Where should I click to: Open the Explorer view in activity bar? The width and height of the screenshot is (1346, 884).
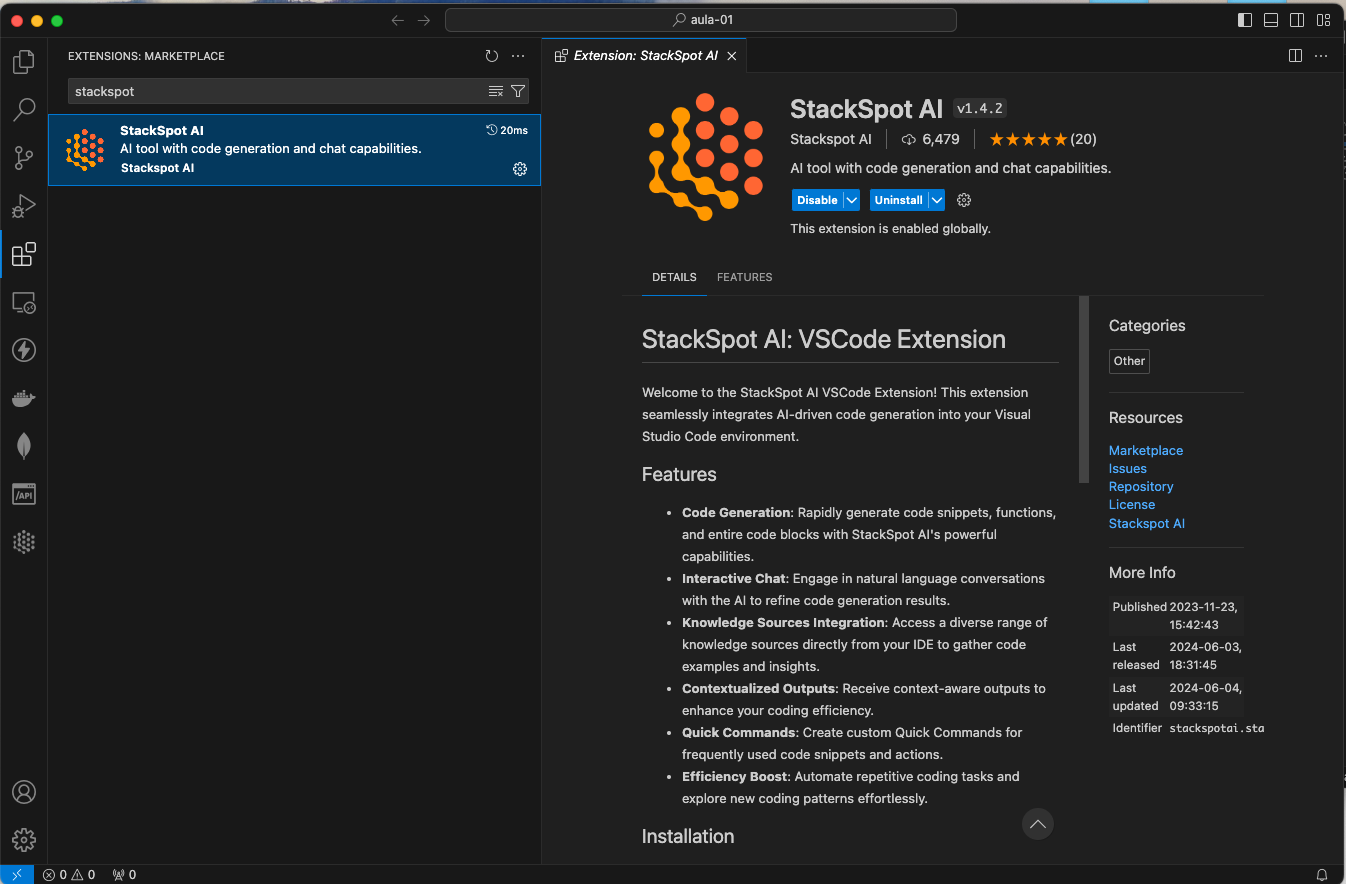[x=24, y=62]
